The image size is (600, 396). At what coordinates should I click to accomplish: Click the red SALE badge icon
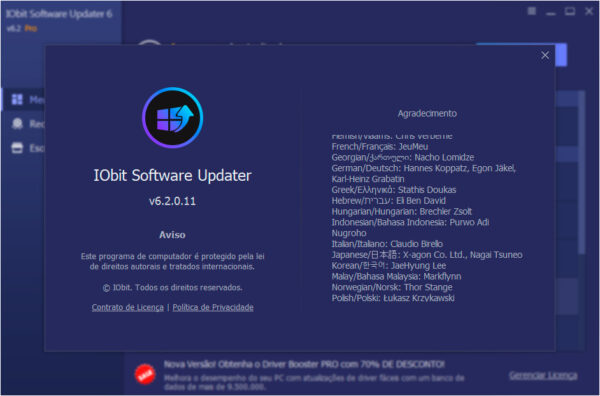[145, 374]
